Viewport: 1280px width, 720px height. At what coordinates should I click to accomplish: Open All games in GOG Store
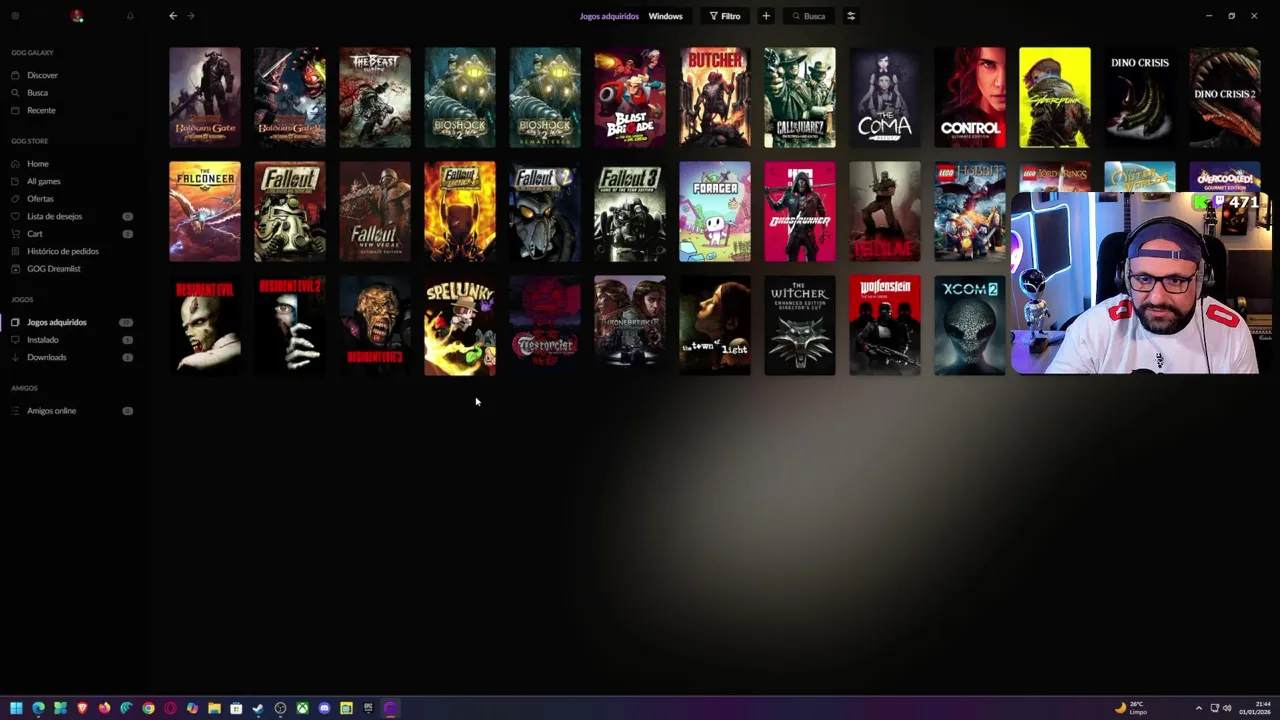(x=43, y=181)
